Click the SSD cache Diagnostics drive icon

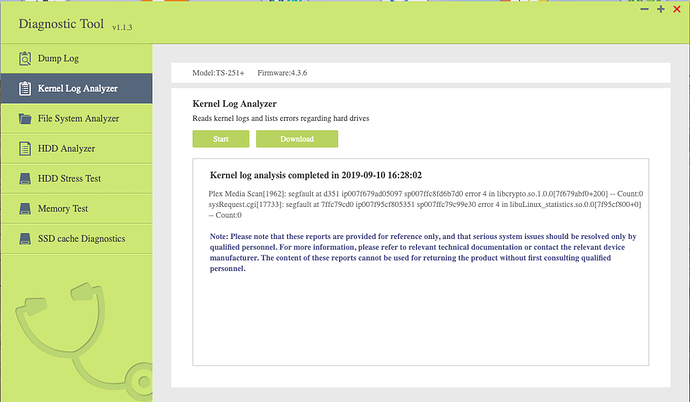pyautogui.click(x=25, y=238)
